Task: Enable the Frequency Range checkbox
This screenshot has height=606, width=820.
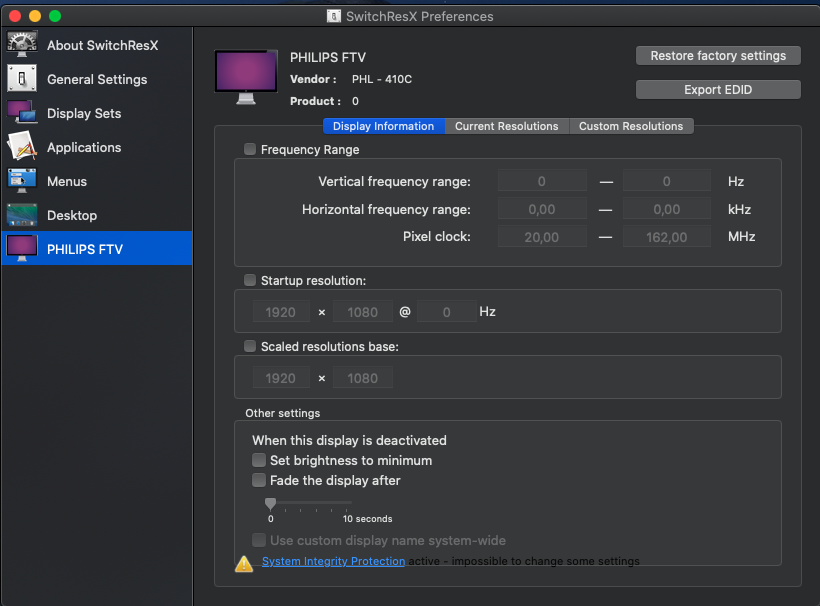Action: point(250,149)
